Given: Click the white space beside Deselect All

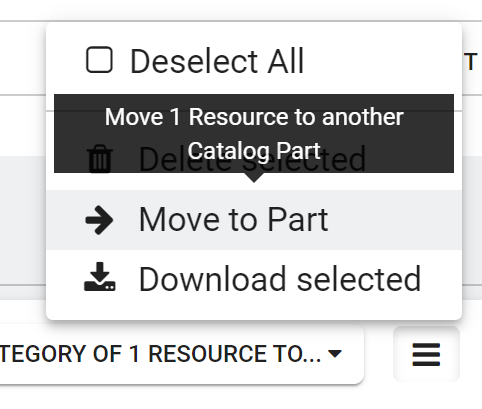Looking at the screenshot, I should (x=380, y=61).
